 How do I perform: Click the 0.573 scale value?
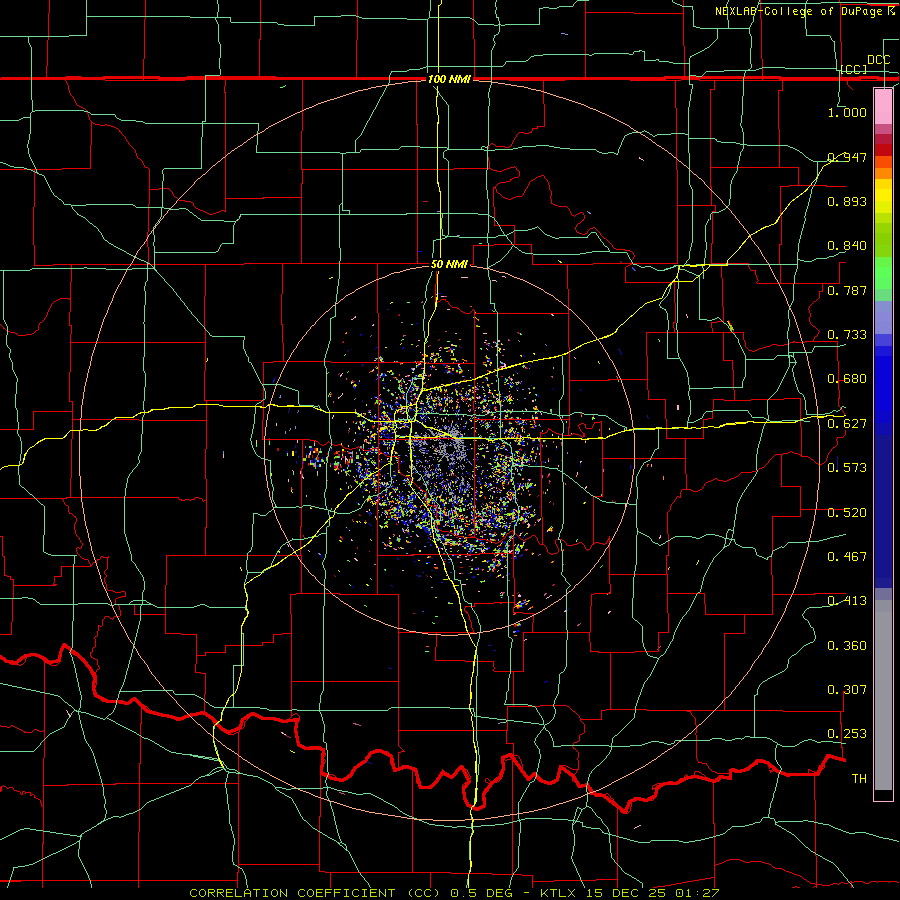click(847, 468)
